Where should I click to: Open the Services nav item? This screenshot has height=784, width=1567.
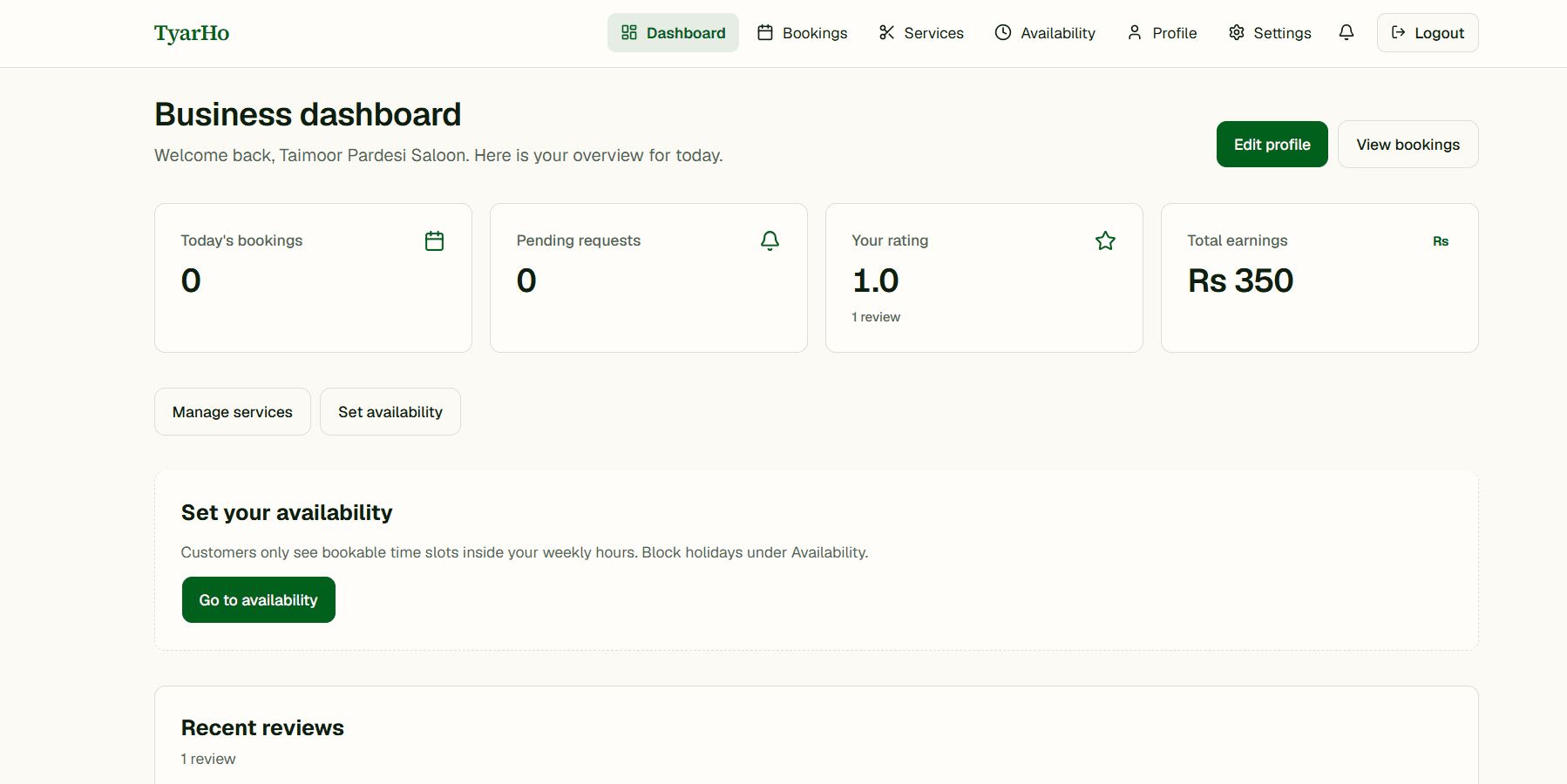pos(921,32)
